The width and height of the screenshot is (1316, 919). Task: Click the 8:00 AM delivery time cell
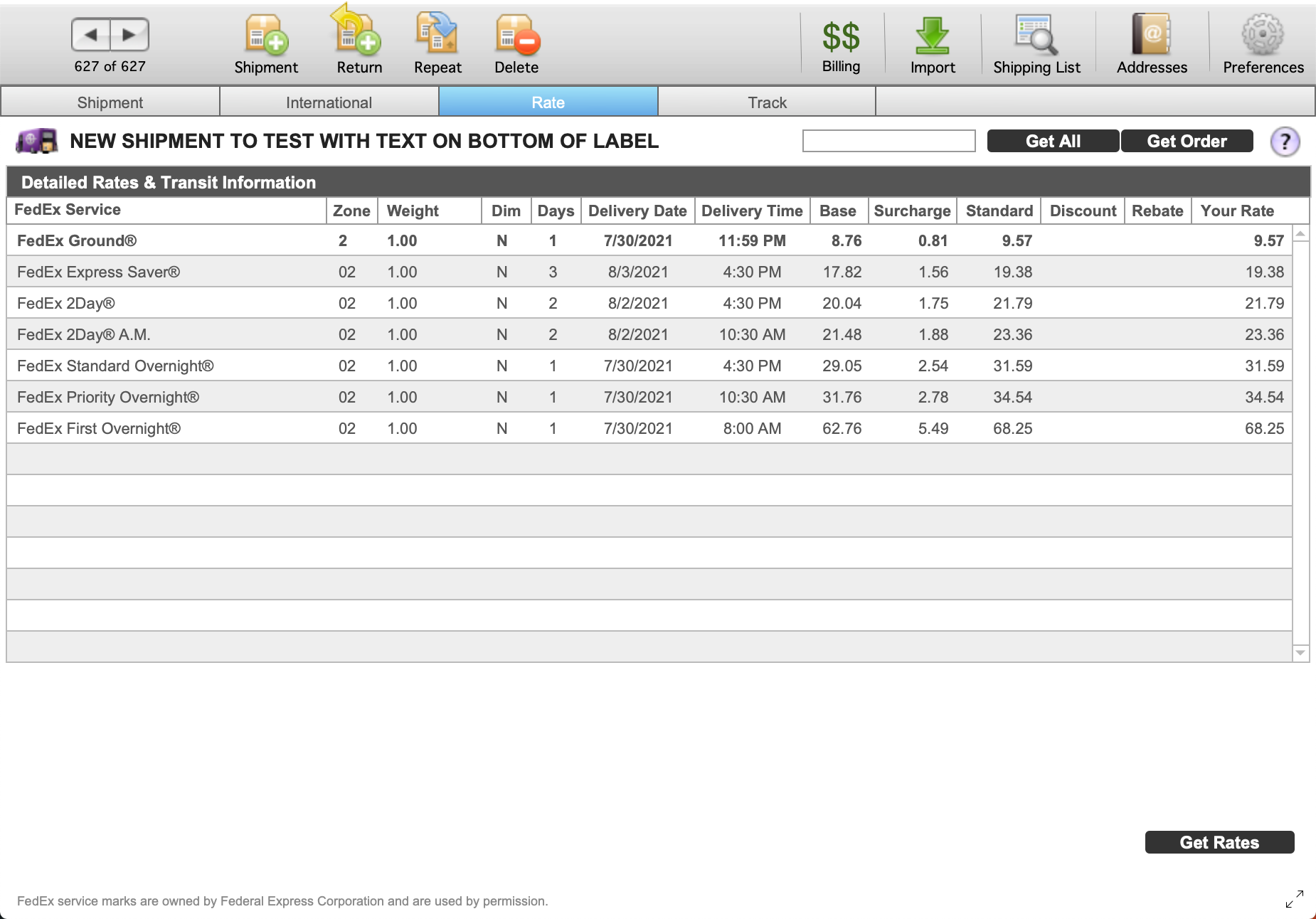(x=752, y=428)
